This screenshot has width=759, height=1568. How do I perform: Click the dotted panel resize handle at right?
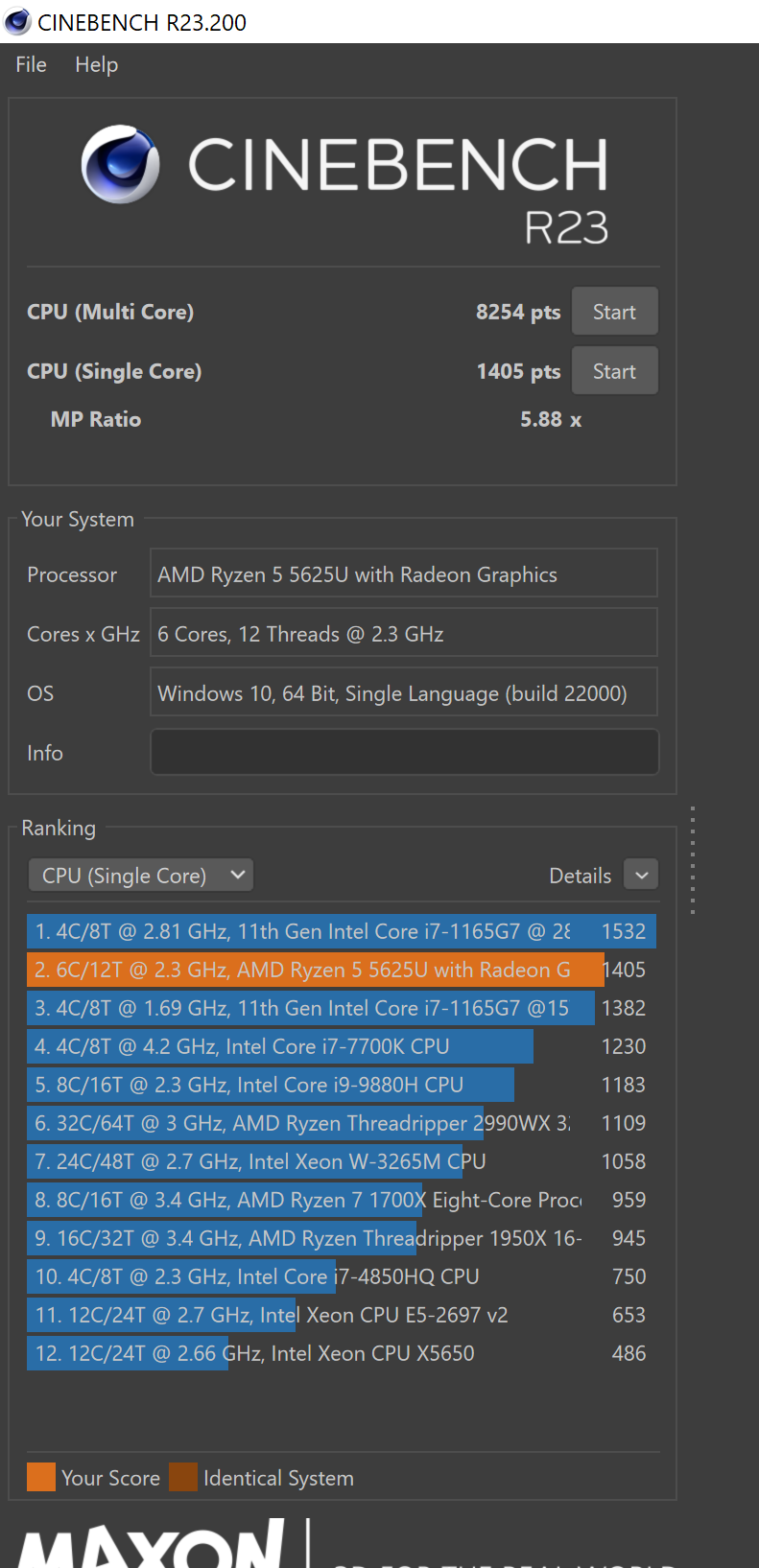692,860
